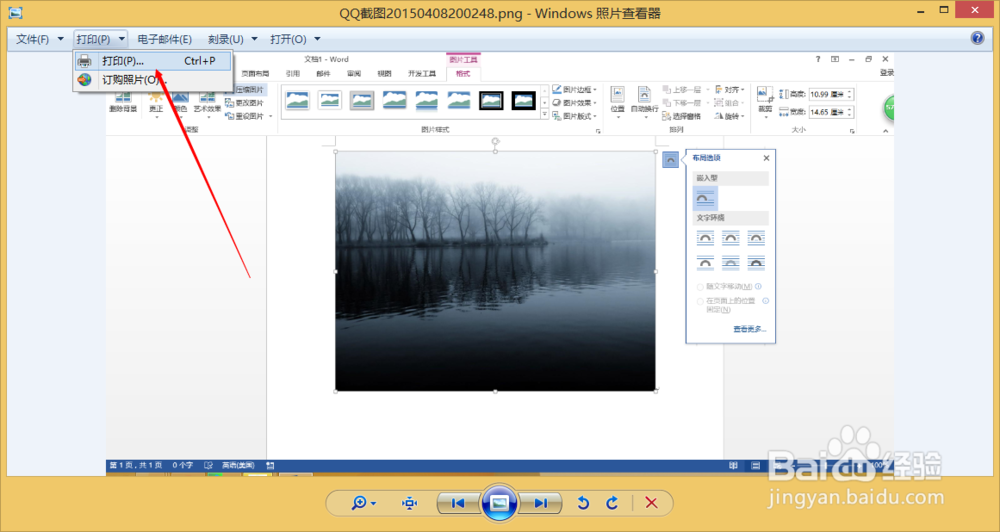Viewport: 1000px width, 532px height.
Task: Open 图片版式 dropdown in Word screenshot
Action: [x=575, y=116]
